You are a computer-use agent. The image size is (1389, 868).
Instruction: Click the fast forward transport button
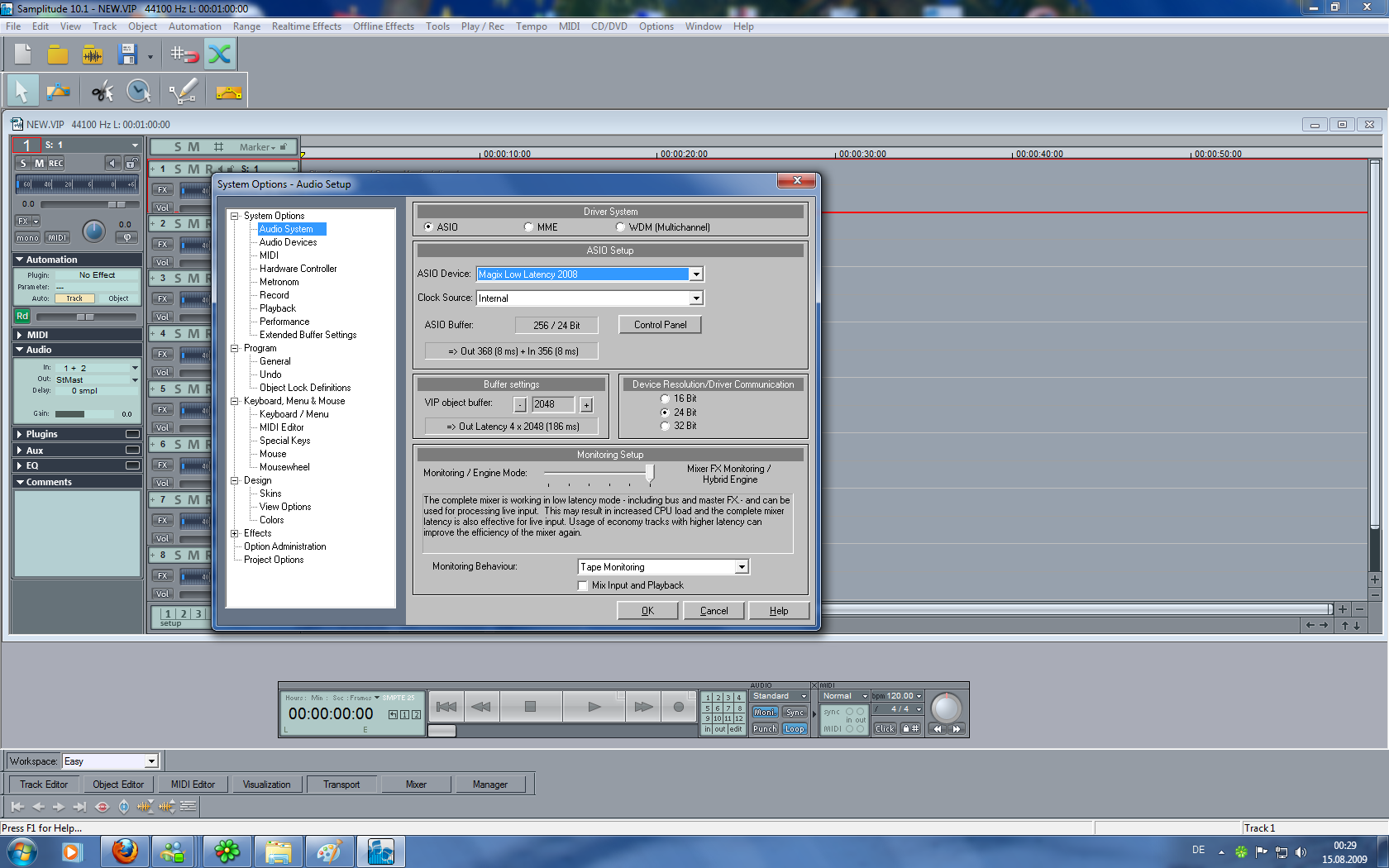[x=643, y=707]
